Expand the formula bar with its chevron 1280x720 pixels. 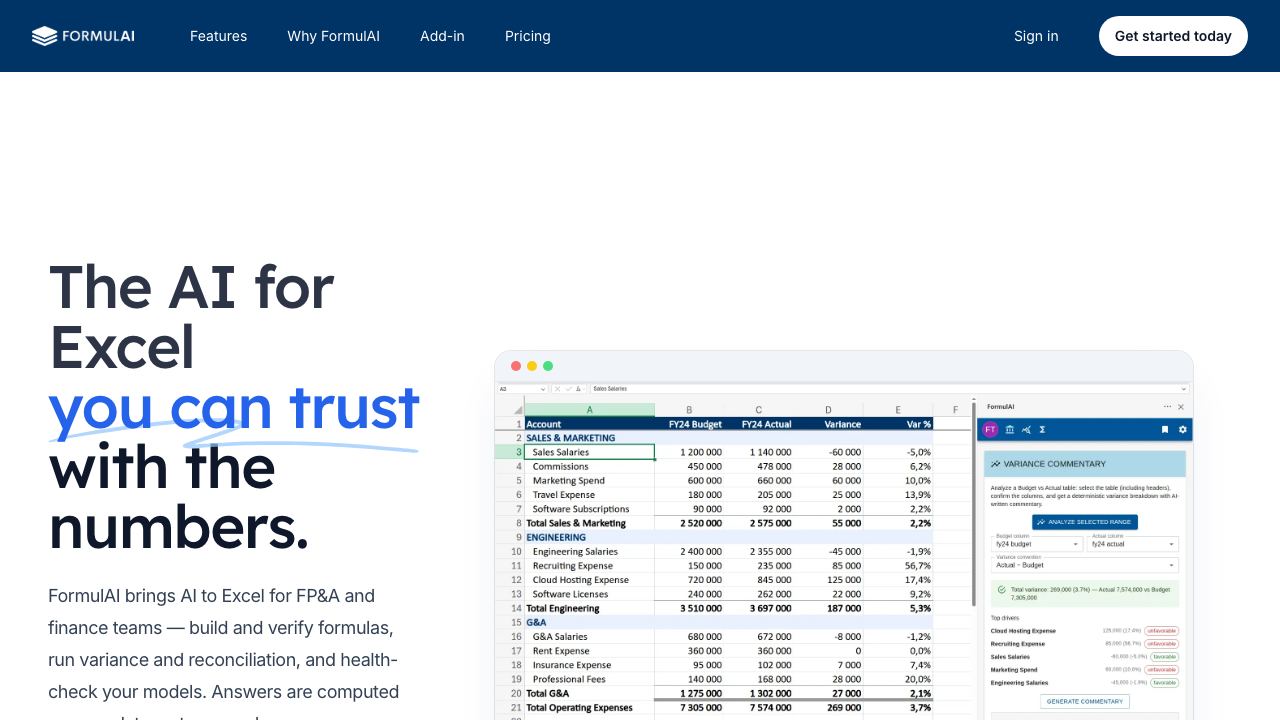(x=1184, y=389)
